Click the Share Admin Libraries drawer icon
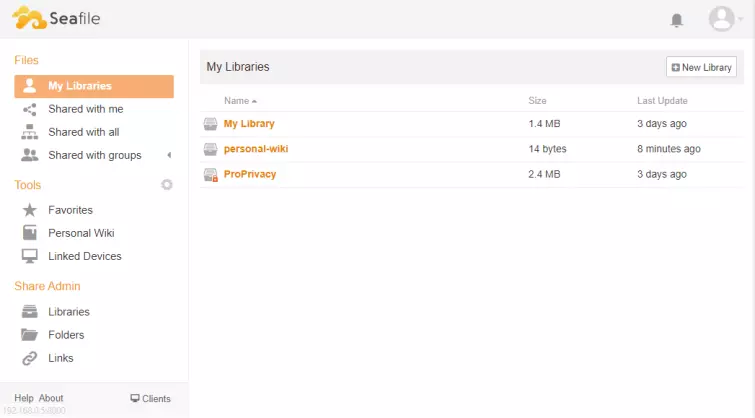This screenshot has height=418, width=755. pyautogui.click(x=29, y=312)
